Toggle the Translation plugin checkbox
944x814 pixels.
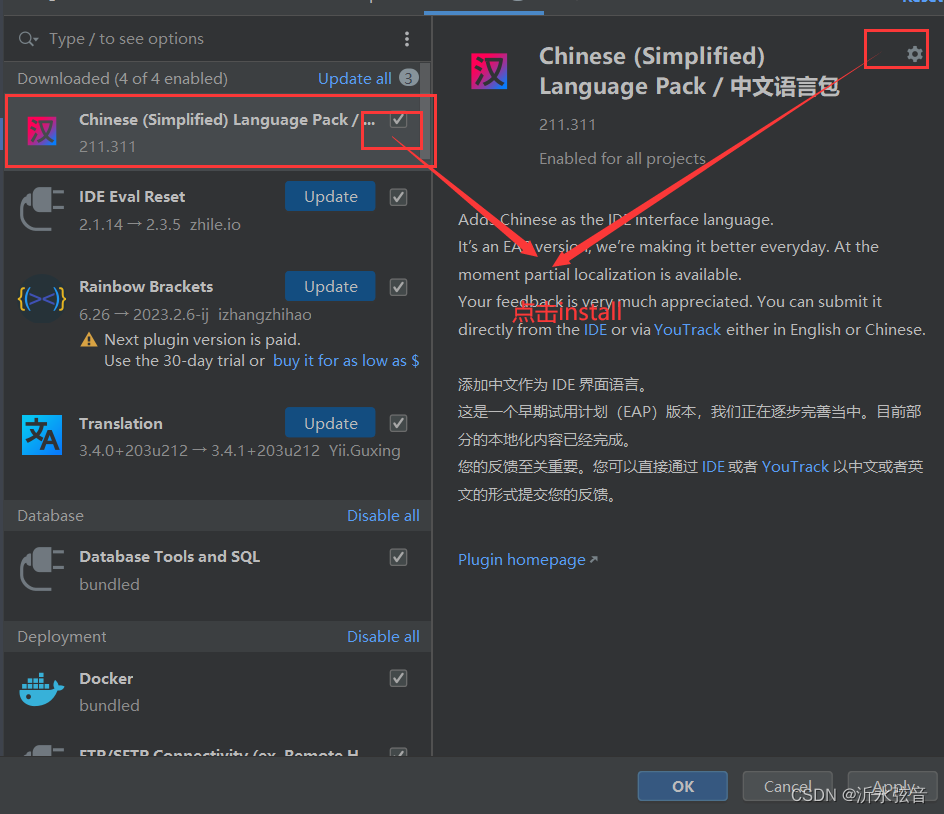point(399,423)
